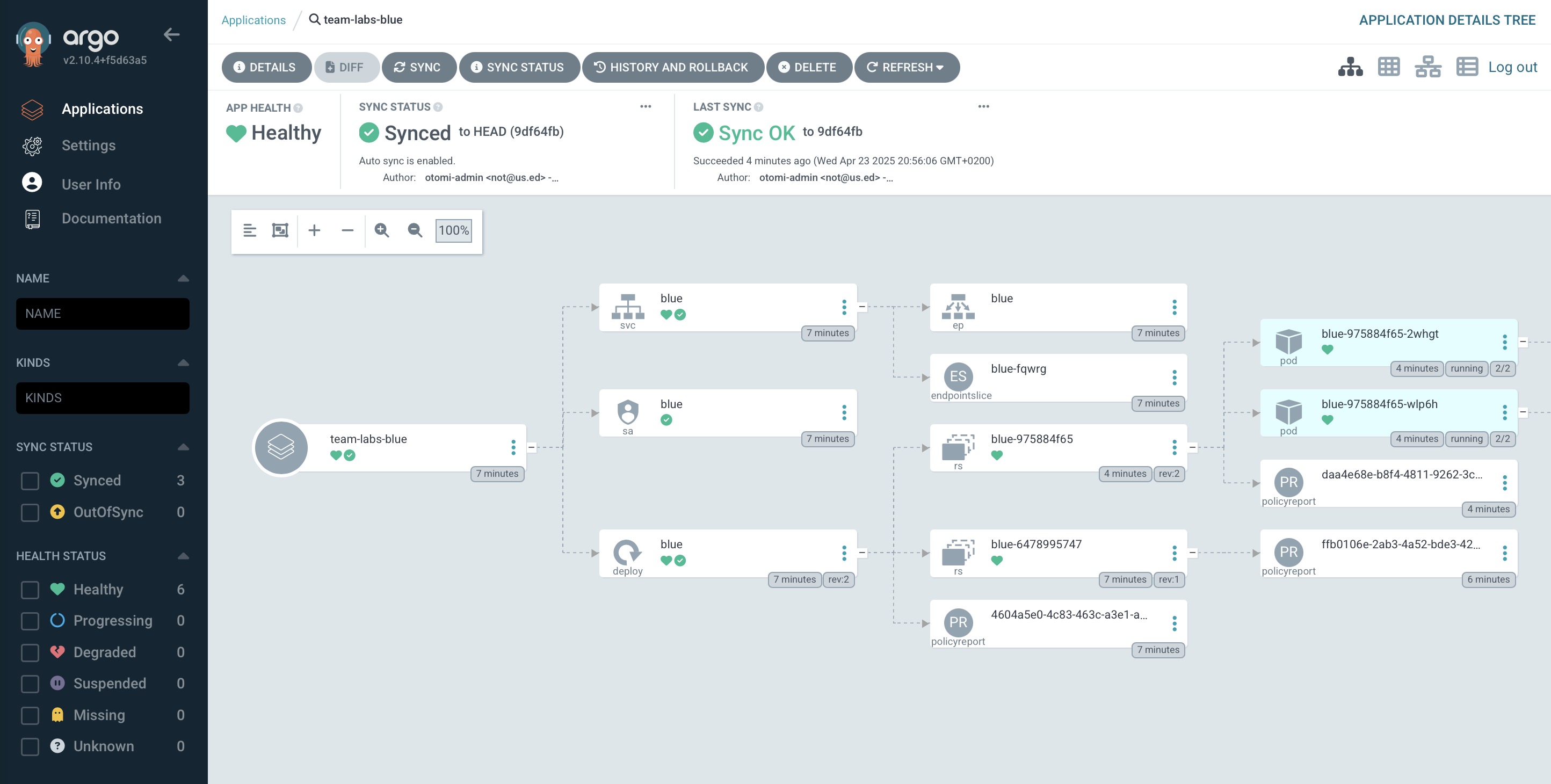Click the zoom in magnifier icon

pyautogui.click(x=382, y=230)
